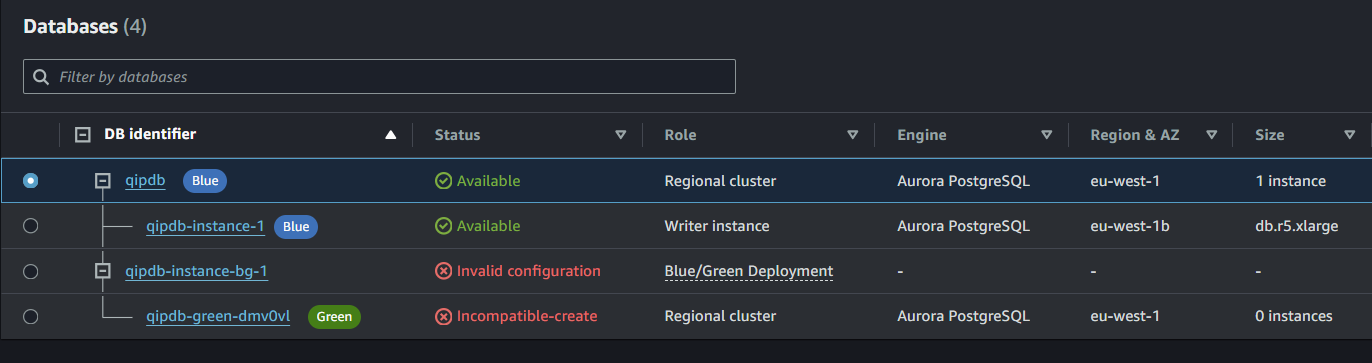Collapse all rows via header tree toggle
The height and width of the screenshot is (363, 1372).
[83, 134]
